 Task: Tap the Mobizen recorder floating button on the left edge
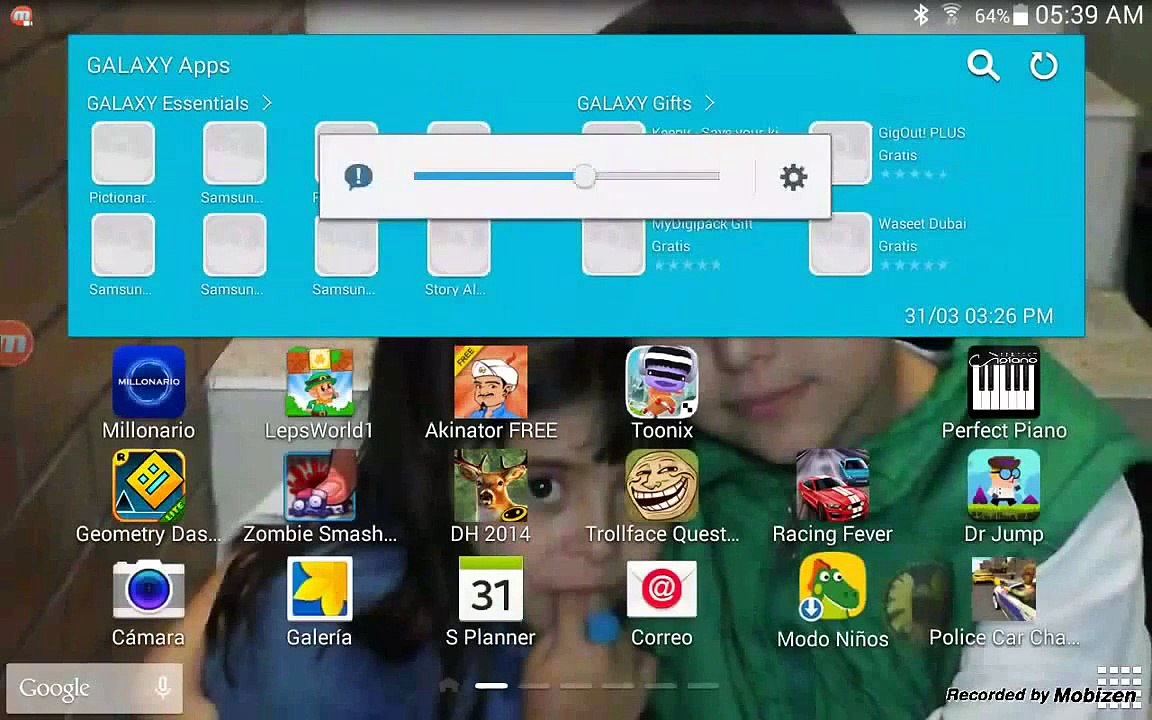[x=15, y=342]
